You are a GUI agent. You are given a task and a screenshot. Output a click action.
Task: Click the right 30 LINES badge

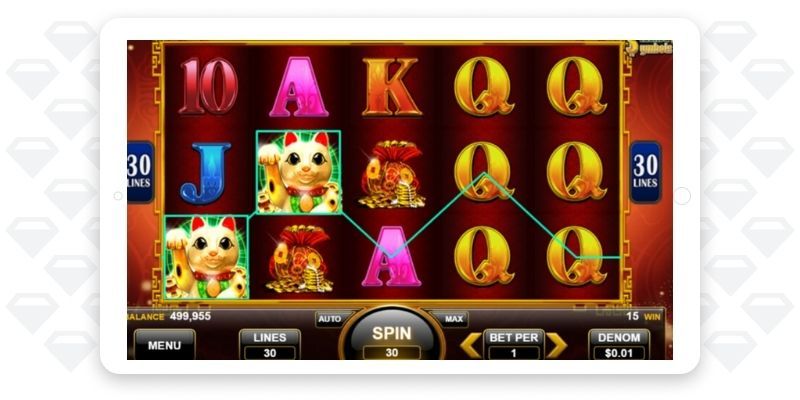tap(645, 172)
